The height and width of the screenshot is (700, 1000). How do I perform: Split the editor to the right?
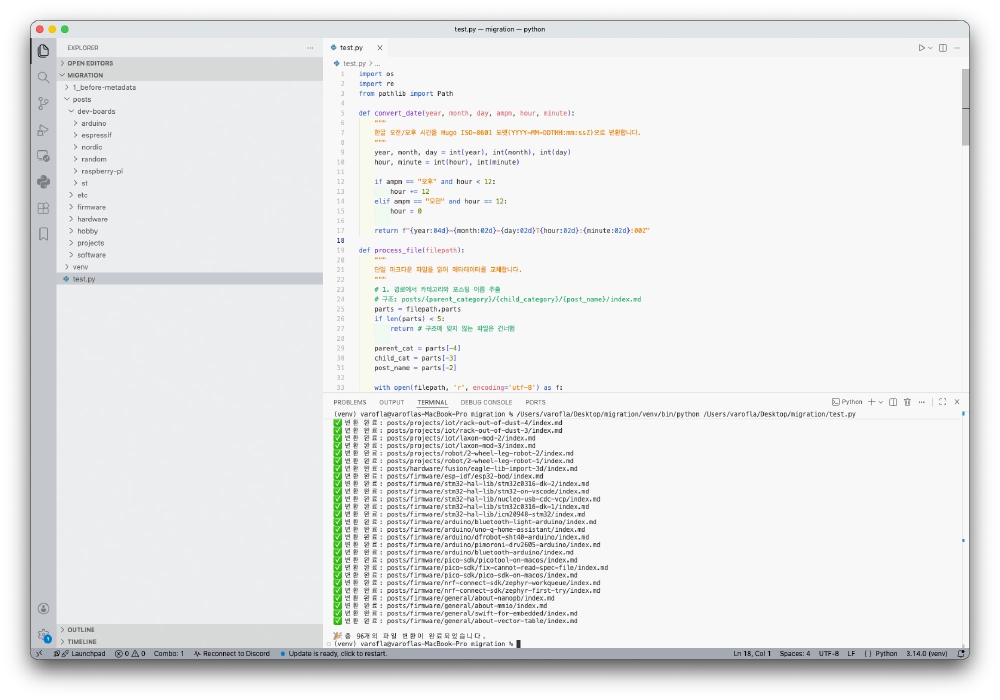point(944,48)
